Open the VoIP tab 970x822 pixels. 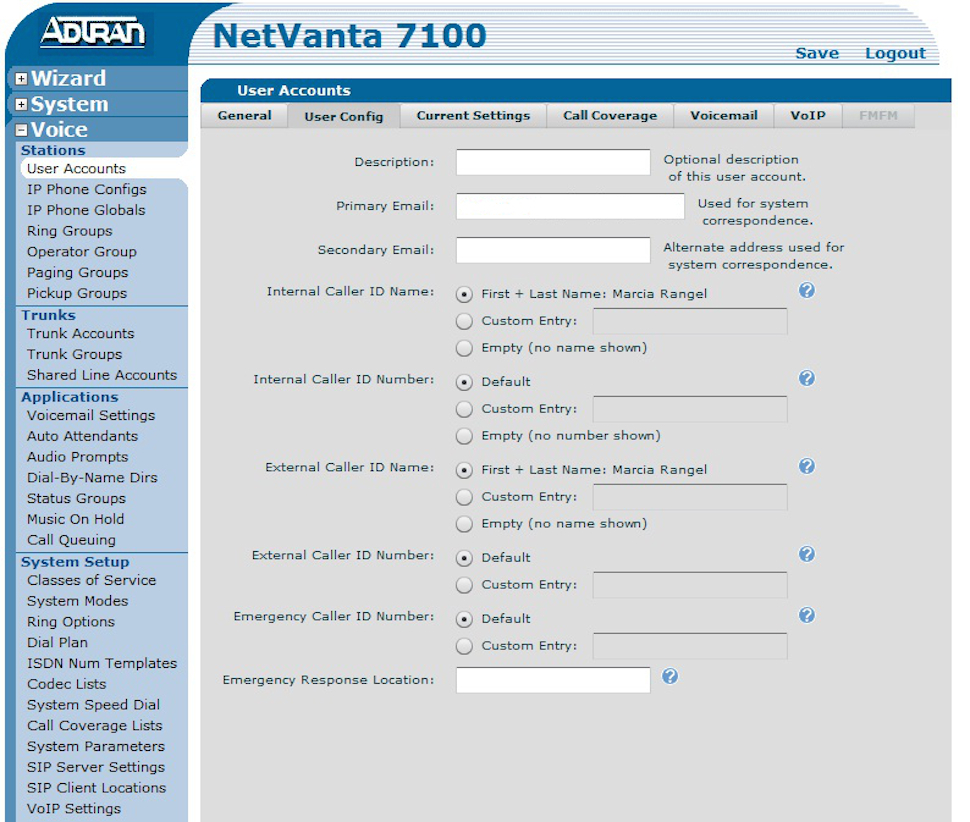coord(808,116)
